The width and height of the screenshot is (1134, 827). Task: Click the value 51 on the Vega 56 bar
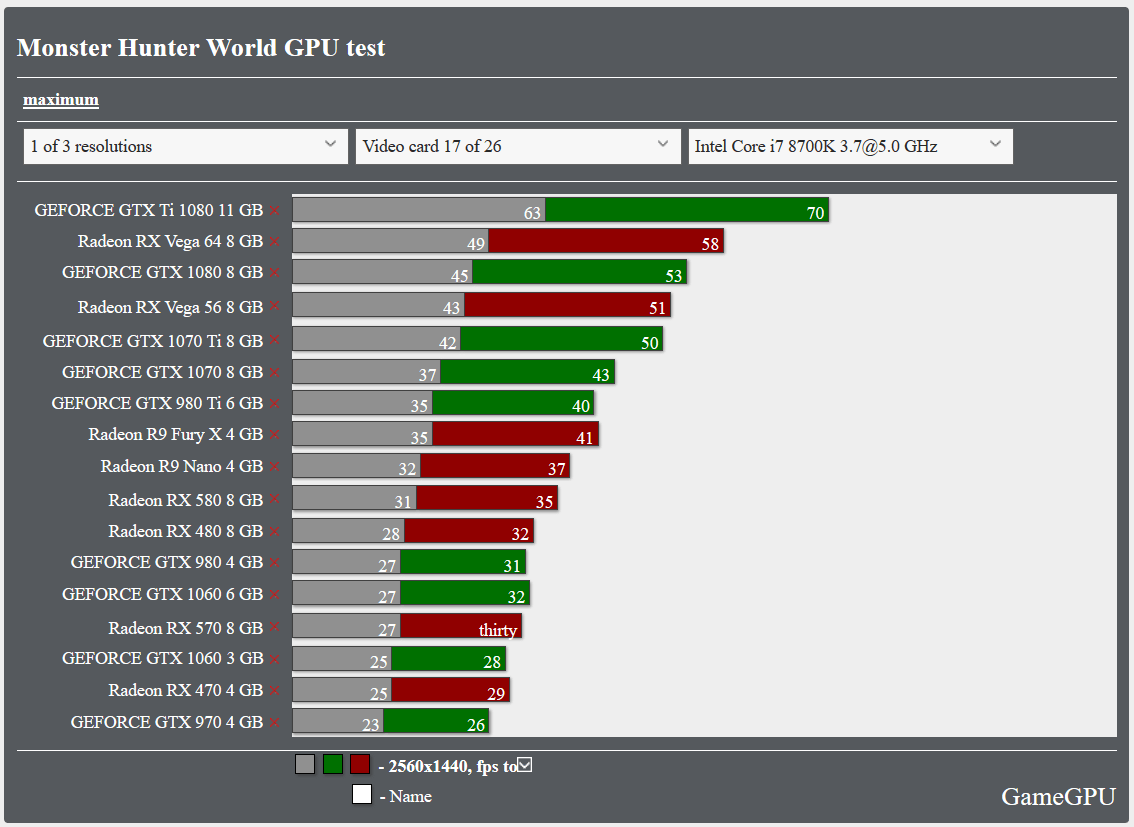coord(657,309)
